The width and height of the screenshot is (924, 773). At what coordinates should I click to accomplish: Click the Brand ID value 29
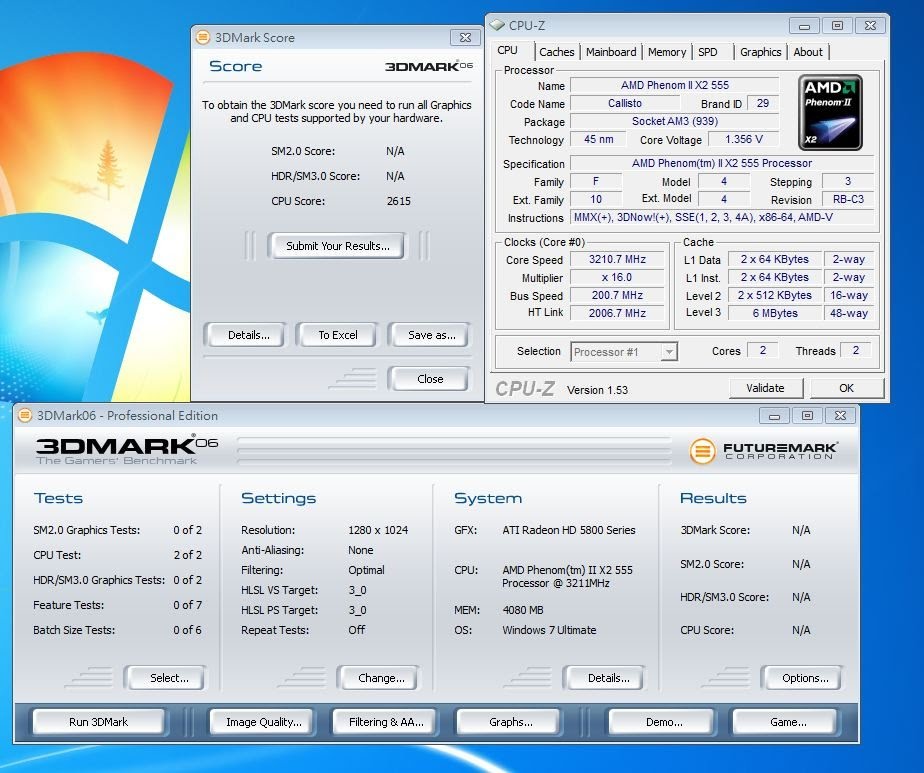pyautogui.click(x=763, y=103)
